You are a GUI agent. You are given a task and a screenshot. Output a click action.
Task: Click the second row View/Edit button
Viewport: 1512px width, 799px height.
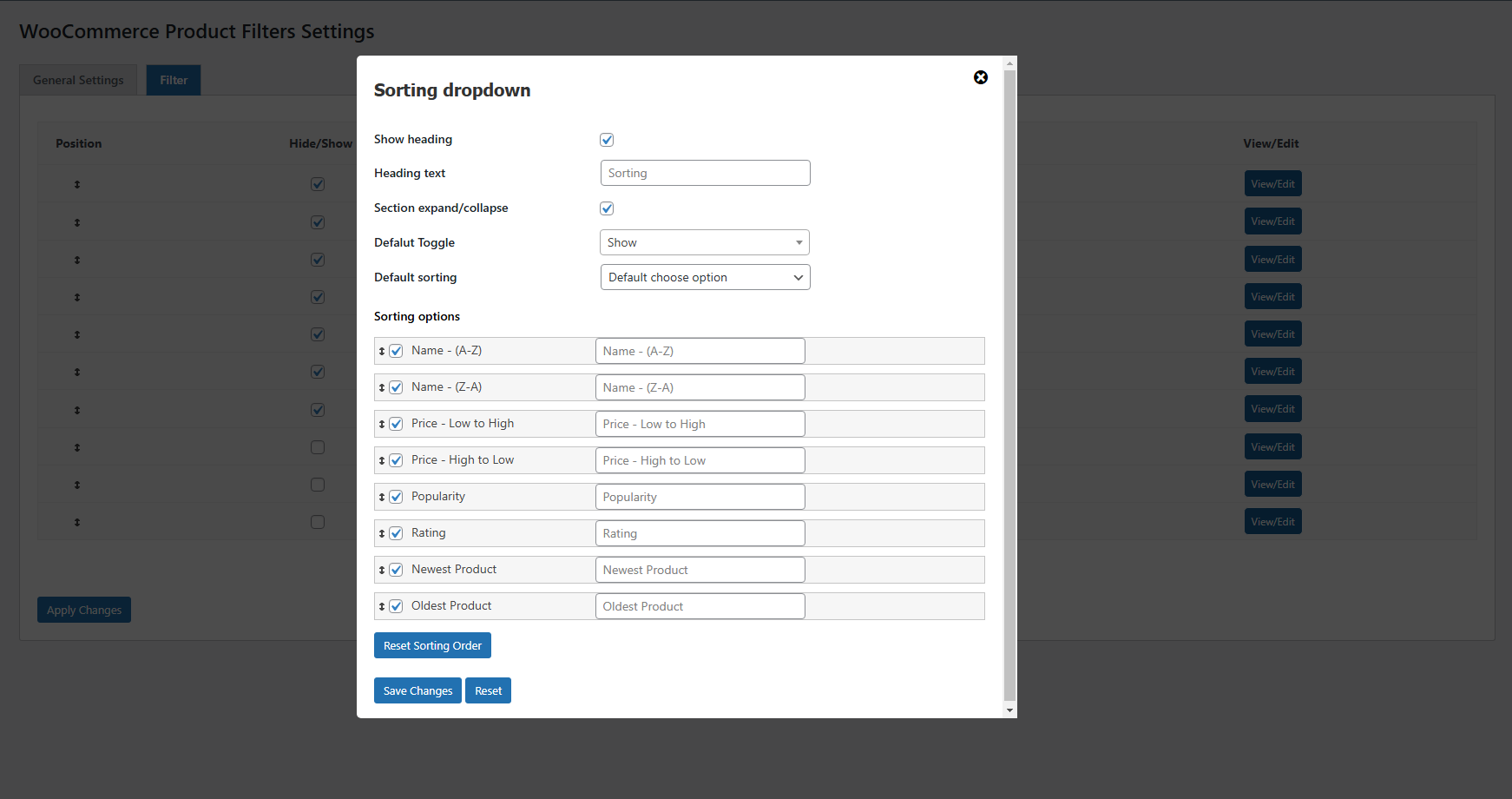click(x=1272, y=221)
